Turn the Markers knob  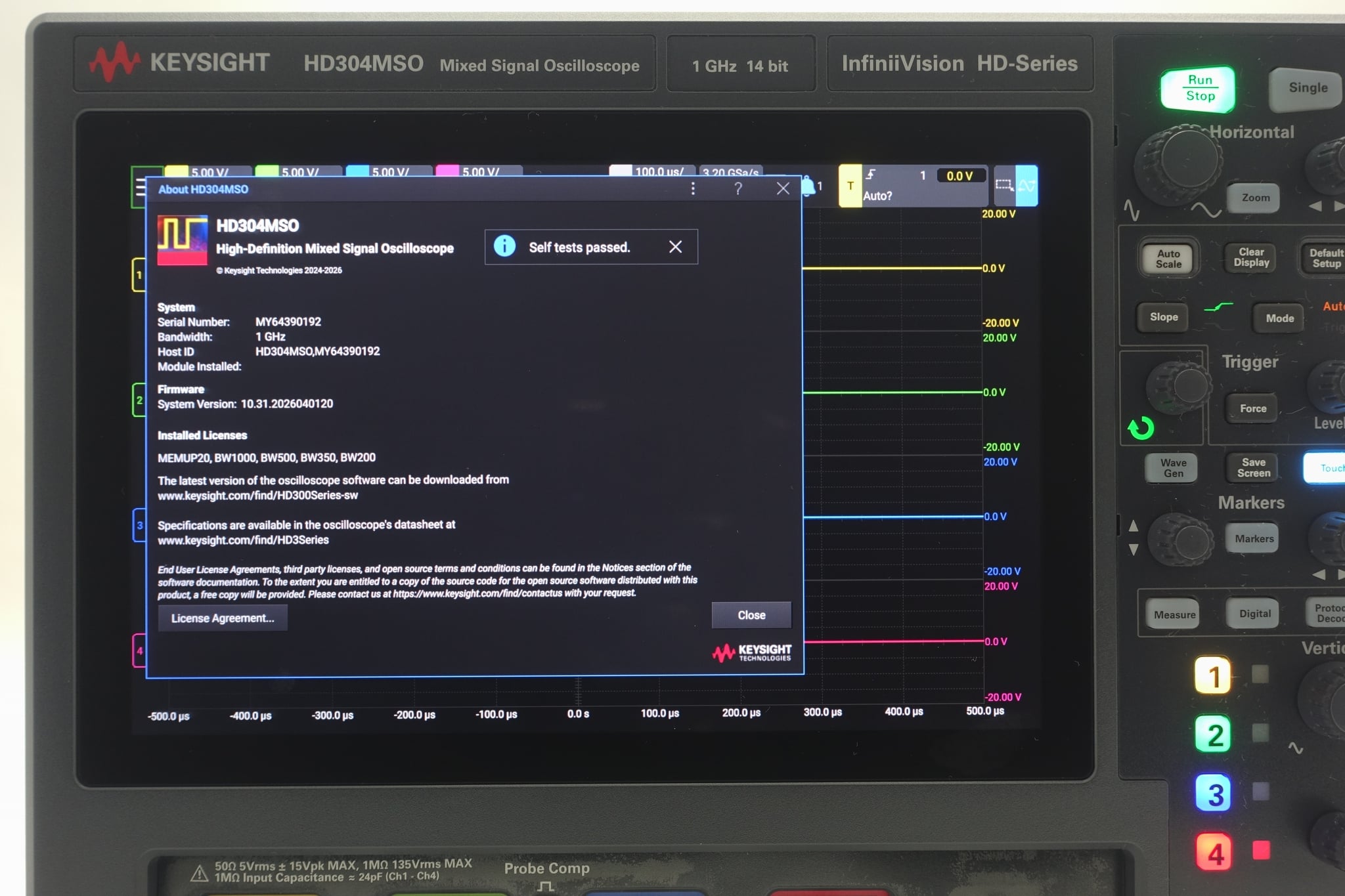(x=1182, y=540)
